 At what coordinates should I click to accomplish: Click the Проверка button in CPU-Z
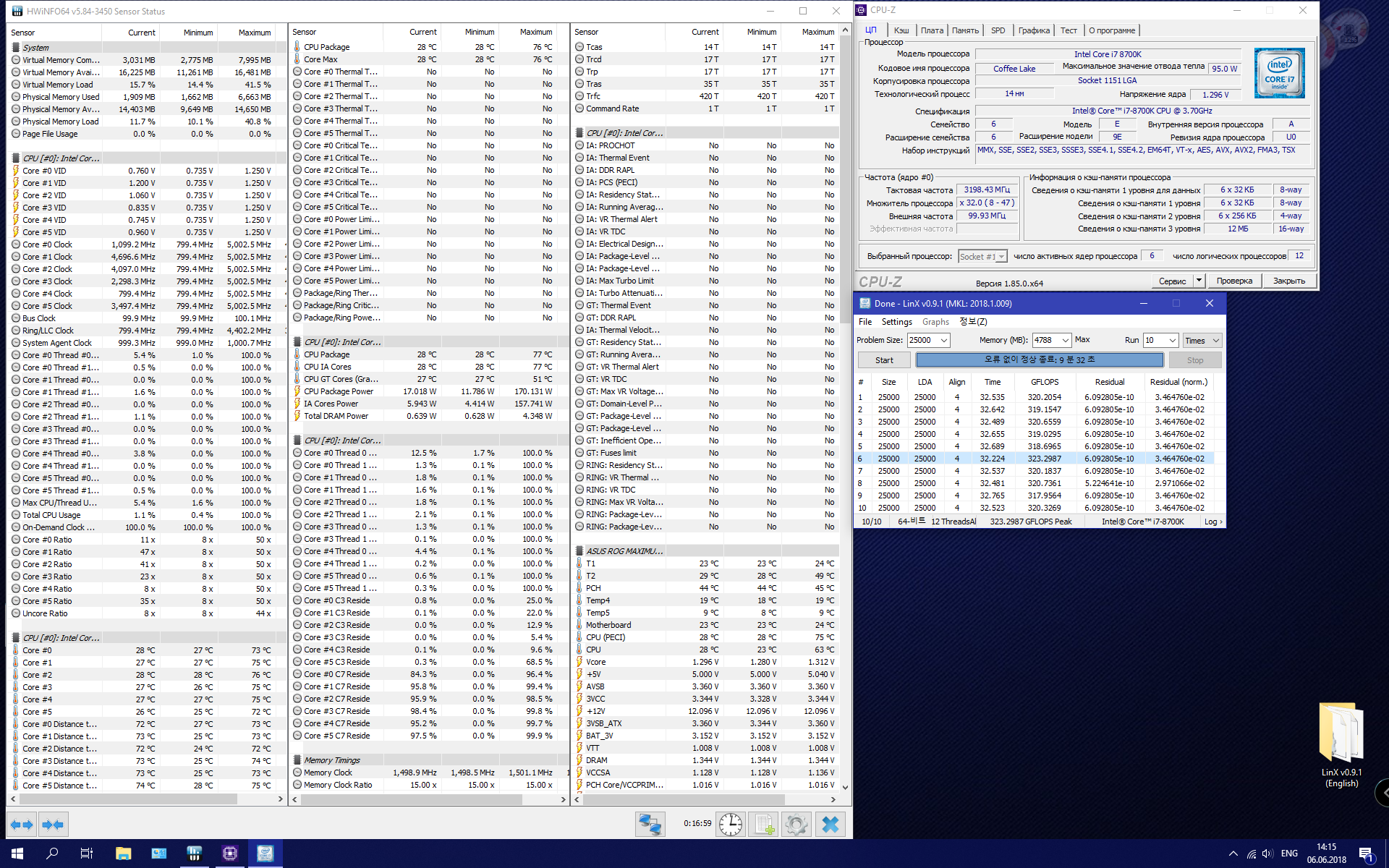point(1234,281)
